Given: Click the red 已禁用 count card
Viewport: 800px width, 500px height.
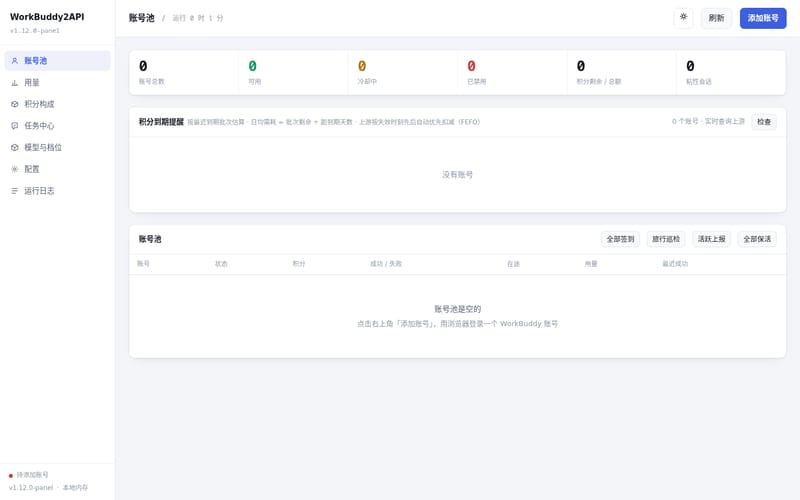Looking at the screenshot, I should (x=512, y=72).
